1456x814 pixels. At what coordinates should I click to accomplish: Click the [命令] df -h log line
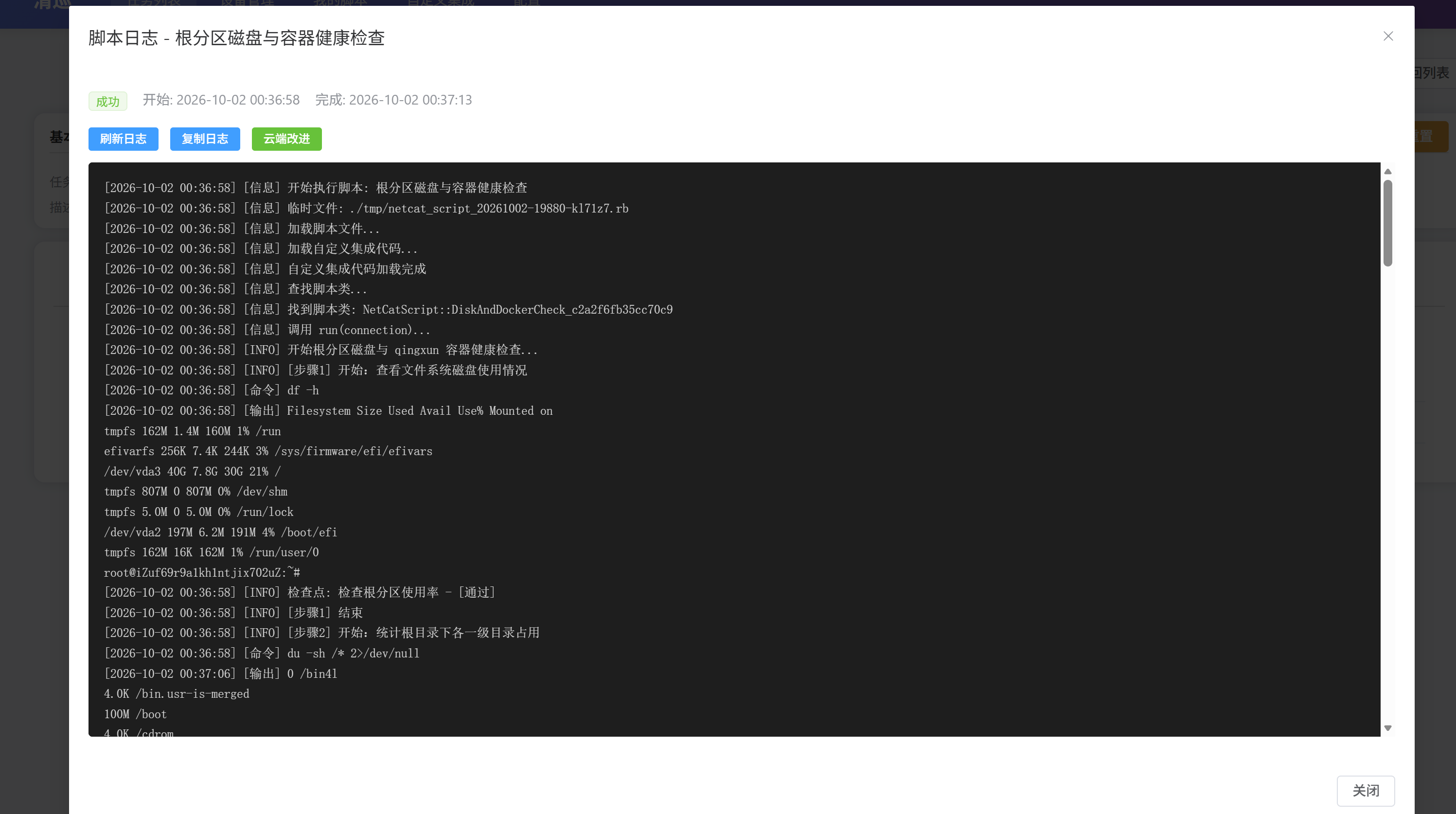tap(212, 390)
